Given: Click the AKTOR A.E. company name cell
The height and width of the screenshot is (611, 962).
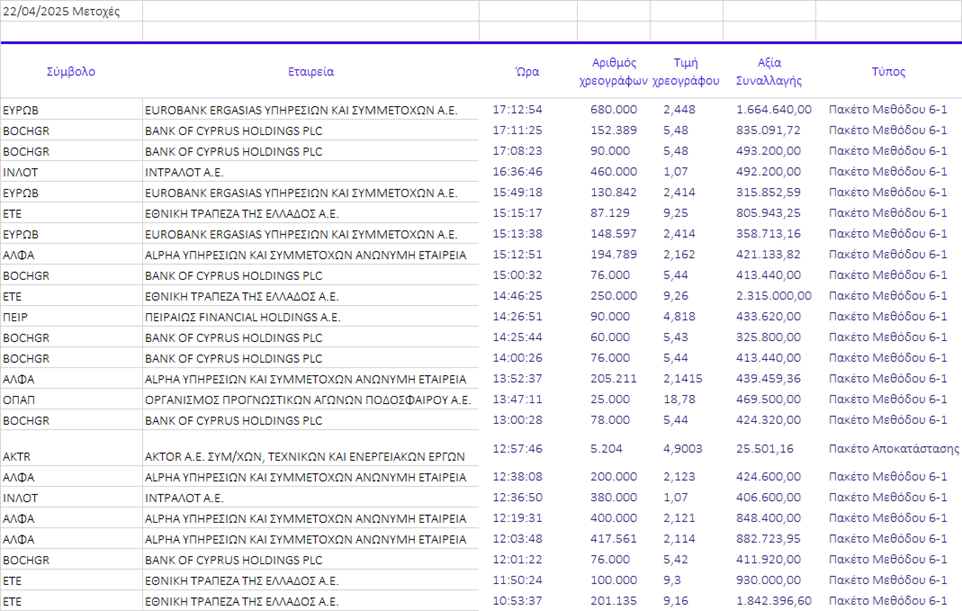Looking at the screenshot, I should (x=305, y=456).
